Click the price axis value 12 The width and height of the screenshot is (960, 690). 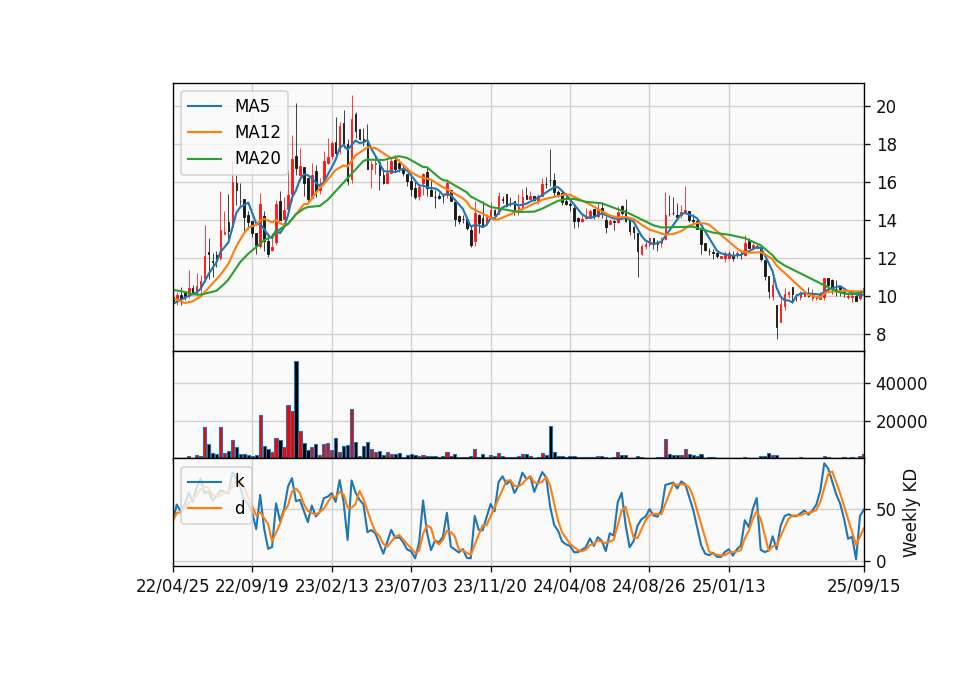pyautogui.click(x=886, y=259)
